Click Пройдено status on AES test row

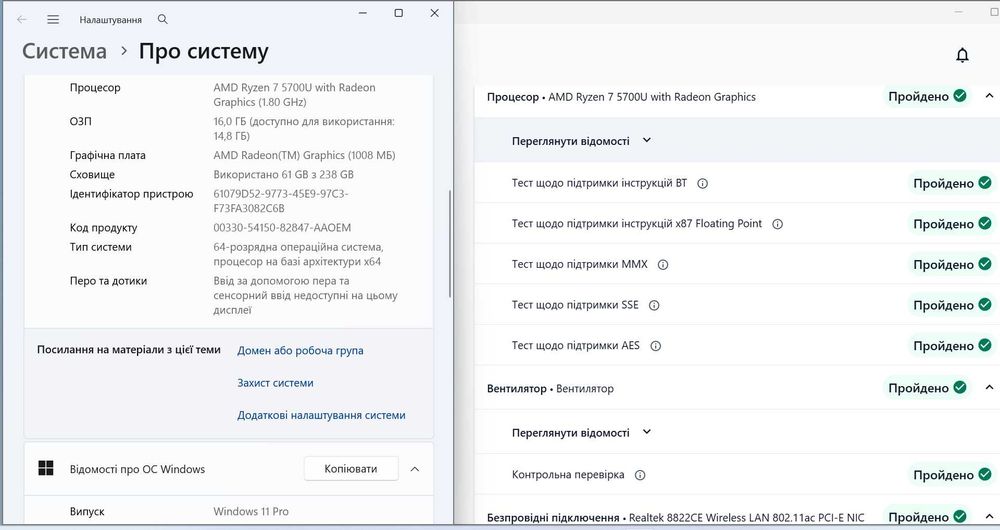coord(943,346)
